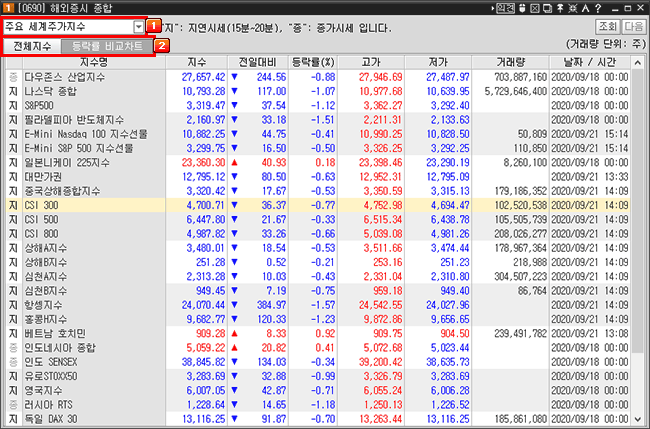Minimize the 해외증시 종합 window
650x429 pixels.
pyautogui.click(x=616, y=8)
